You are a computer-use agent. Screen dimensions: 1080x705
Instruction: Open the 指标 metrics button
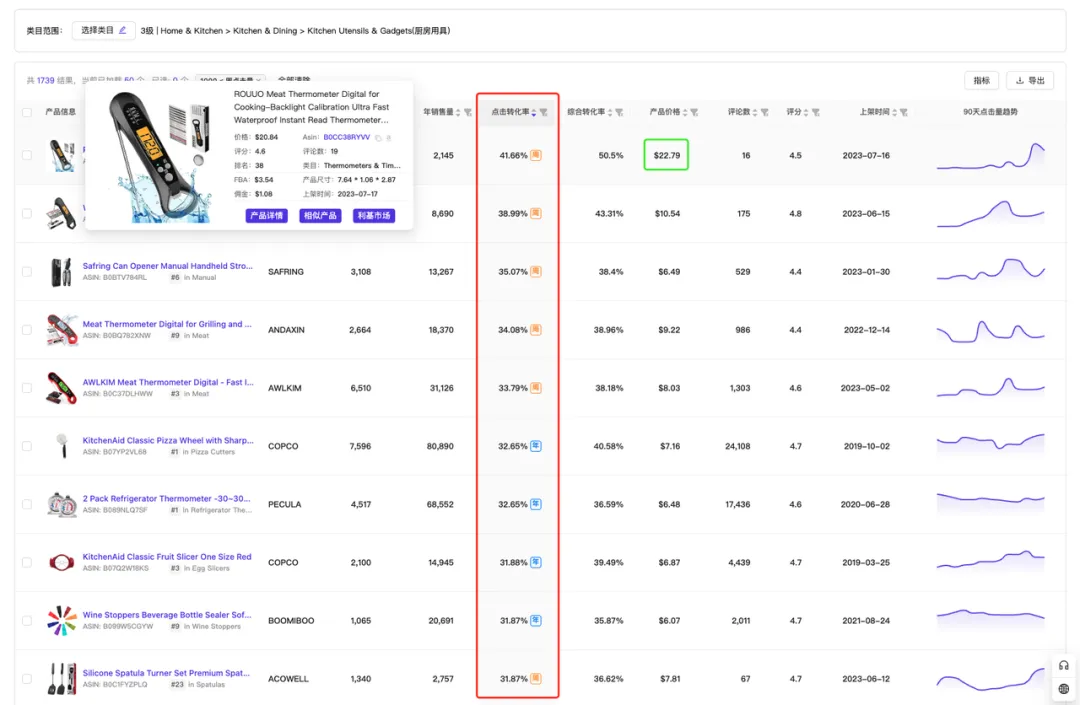coord(981,81)
